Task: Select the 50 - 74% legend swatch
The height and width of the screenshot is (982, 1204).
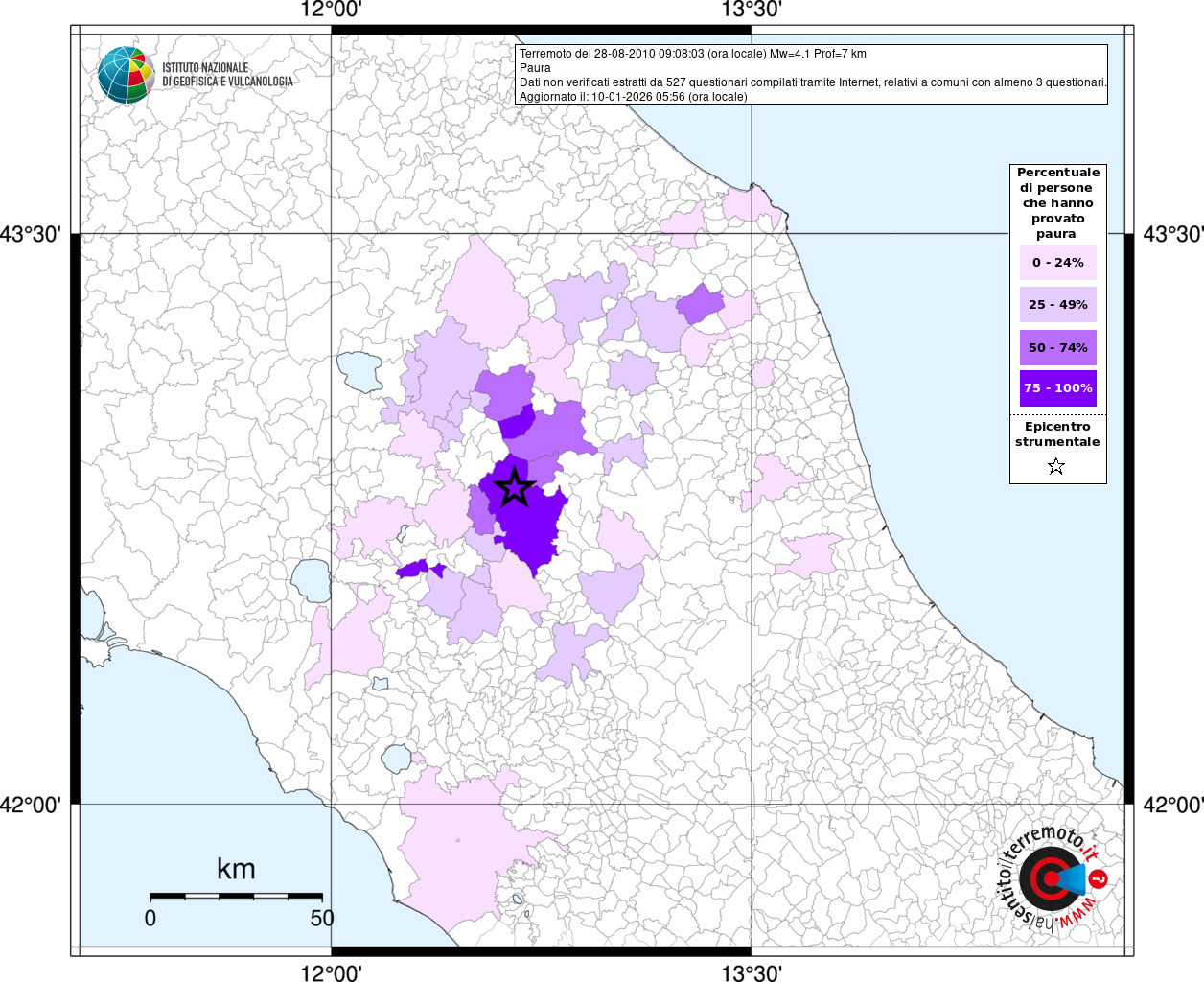Action: coord(1057,347)
